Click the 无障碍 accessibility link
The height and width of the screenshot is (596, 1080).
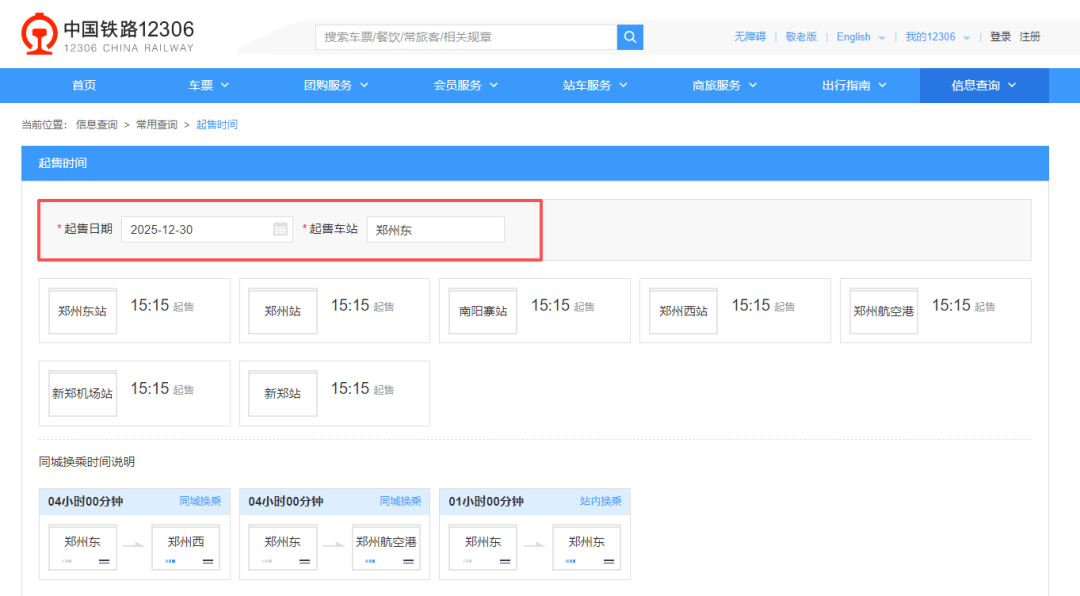pos(749,37)
